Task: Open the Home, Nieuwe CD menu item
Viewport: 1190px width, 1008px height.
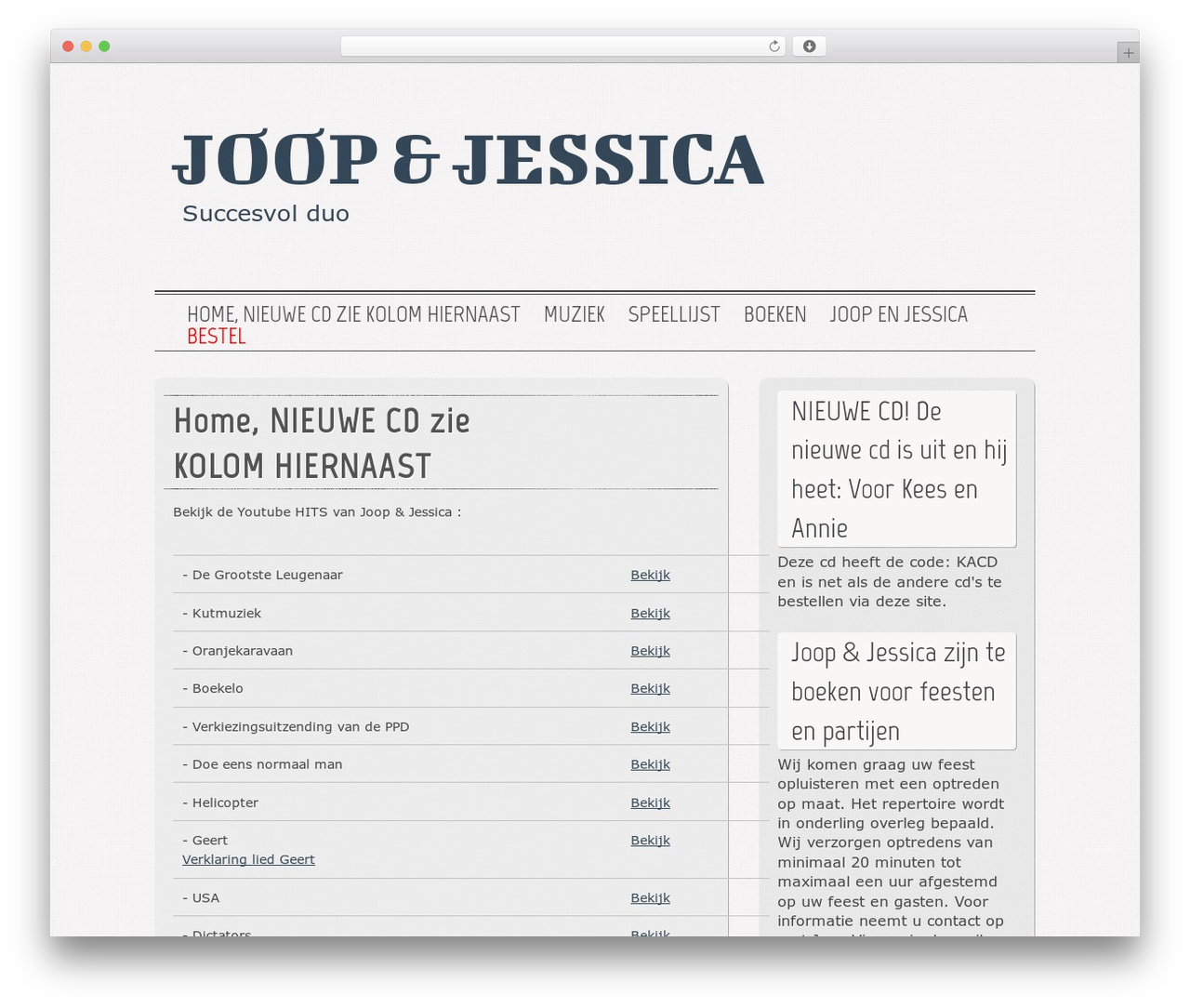Action: 353,314
